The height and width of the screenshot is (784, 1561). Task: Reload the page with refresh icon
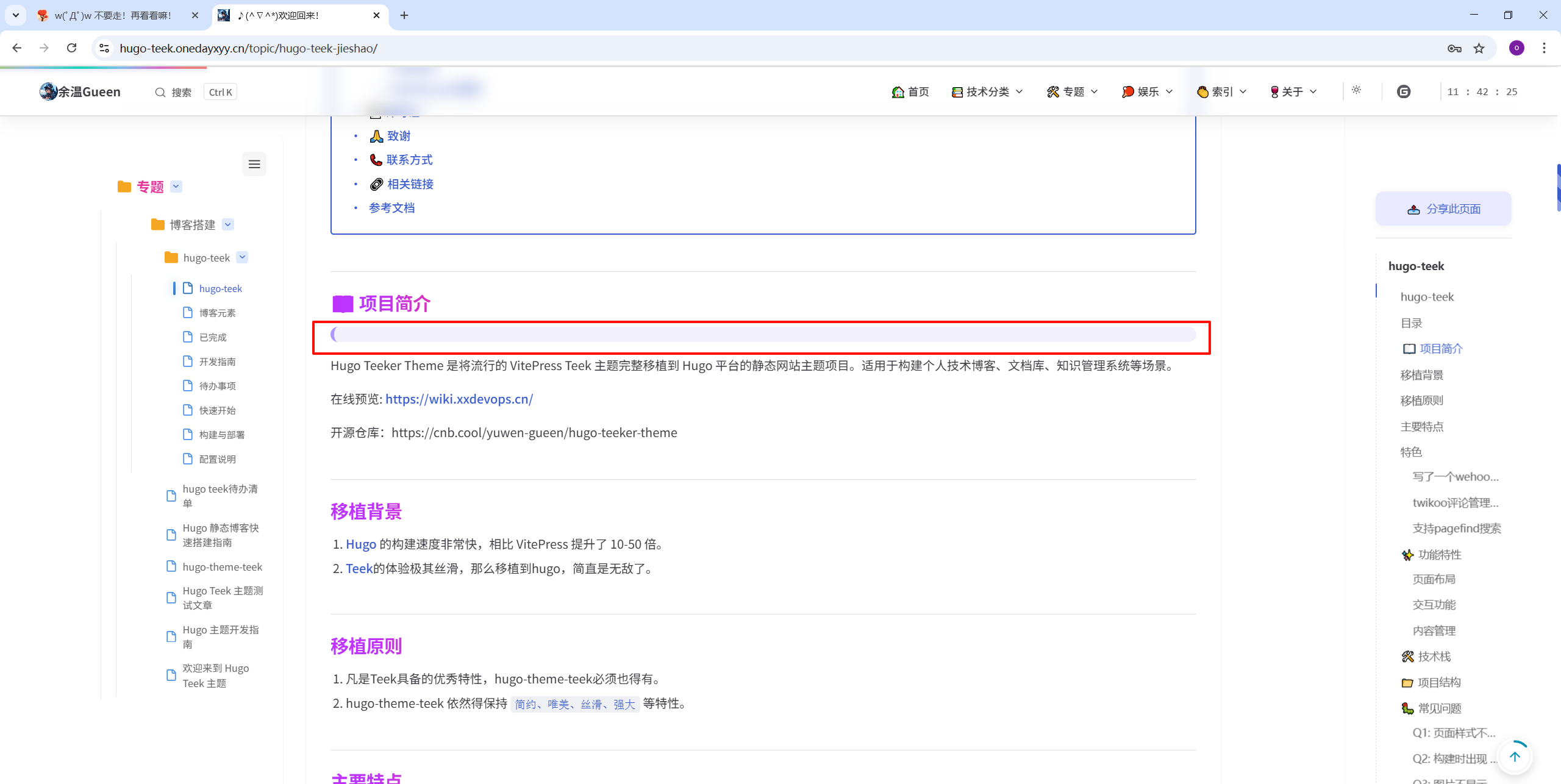(72, 48)
